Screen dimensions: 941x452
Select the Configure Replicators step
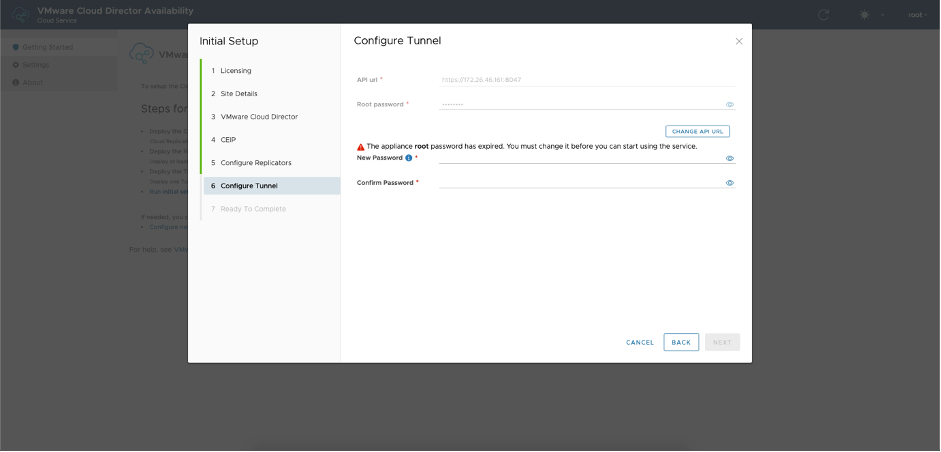(x=256, y=163)
